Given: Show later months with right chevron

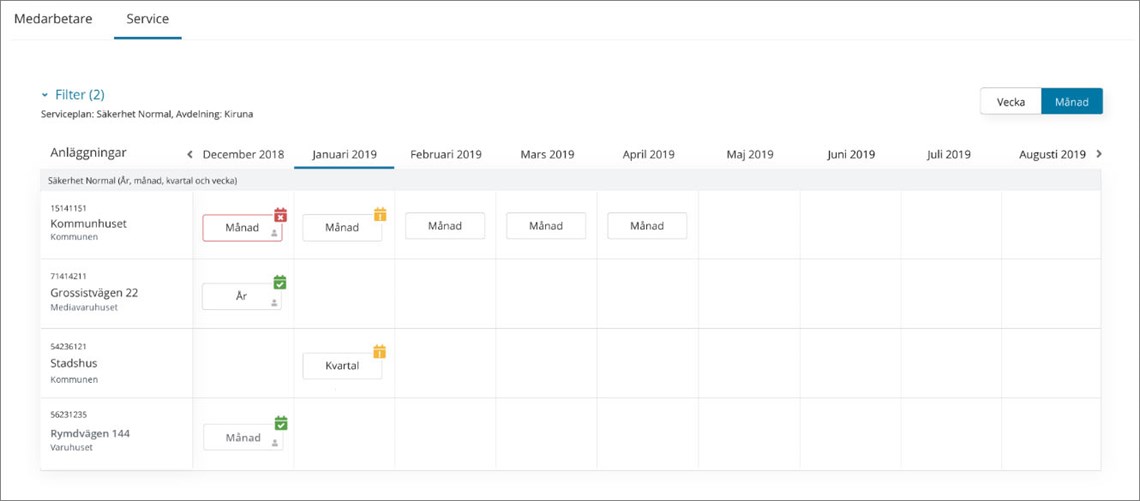Looking at the screenshot, I should coord(1099,154).
